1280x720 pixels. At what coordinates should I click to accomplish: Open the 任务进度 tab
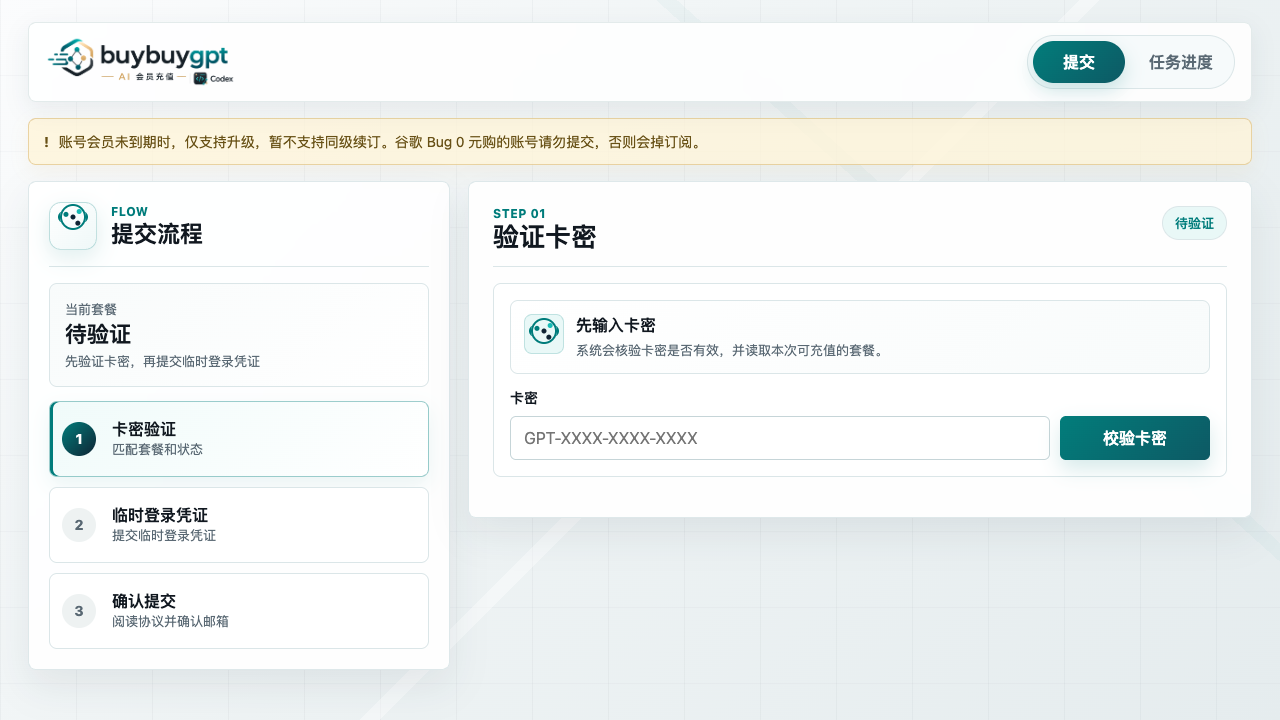point(1180,62)
